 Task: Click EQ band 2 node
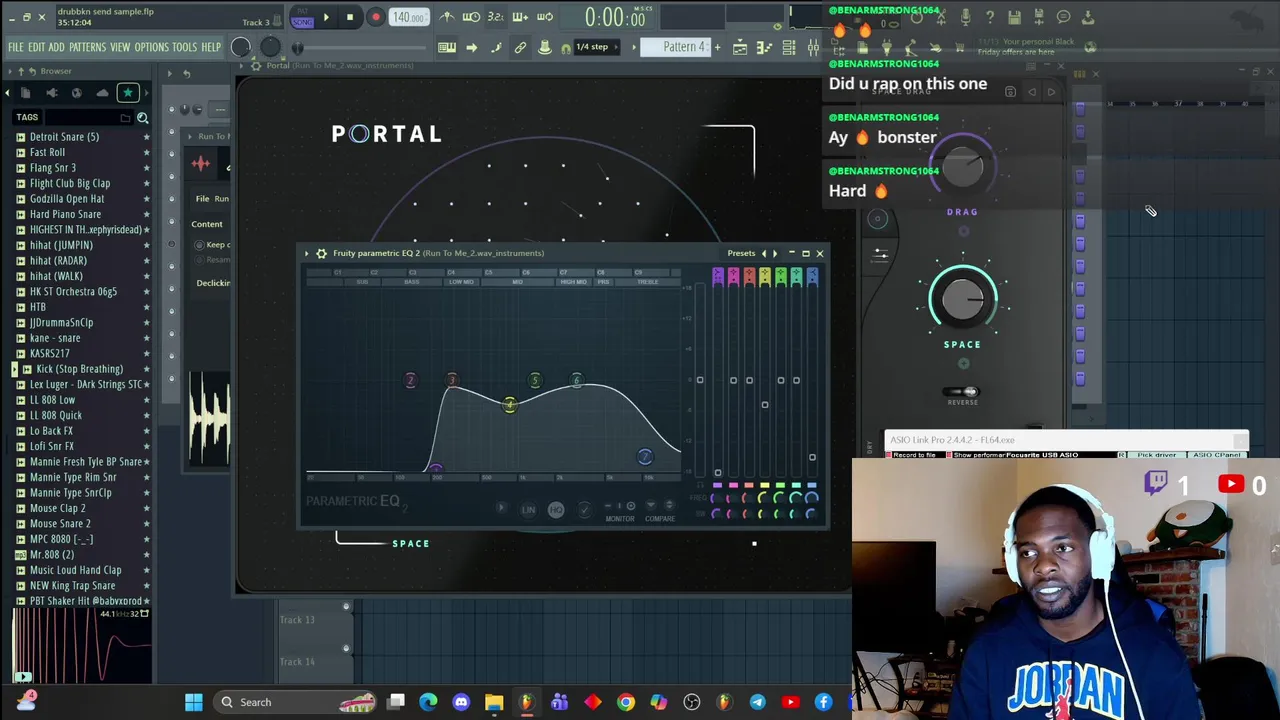[410, 380]
